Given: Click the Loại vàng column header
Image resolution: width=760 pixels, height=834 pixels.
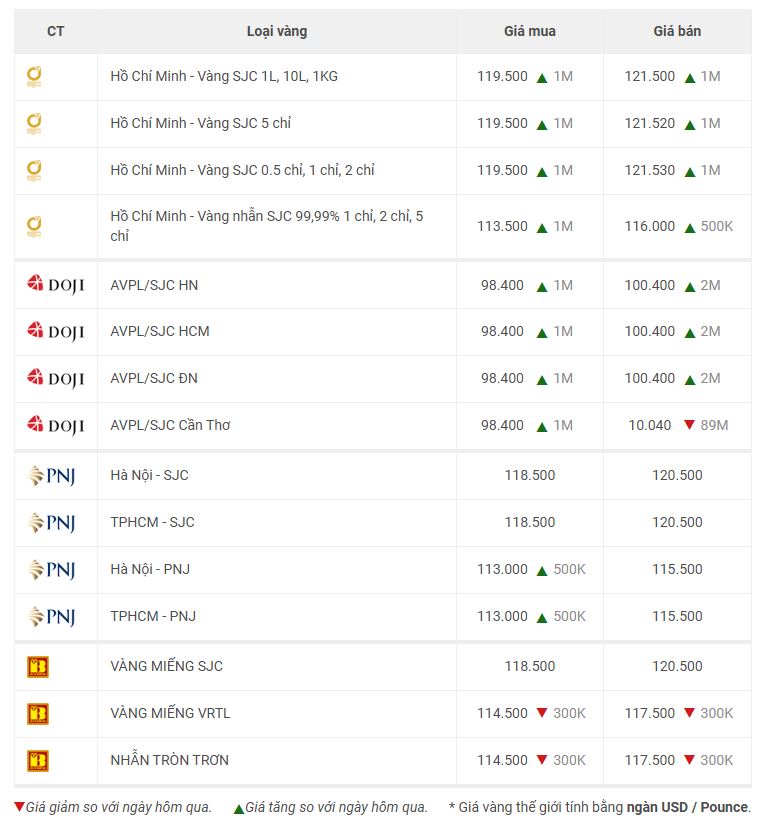Looking at the screenshot, I should click(277, 31).
